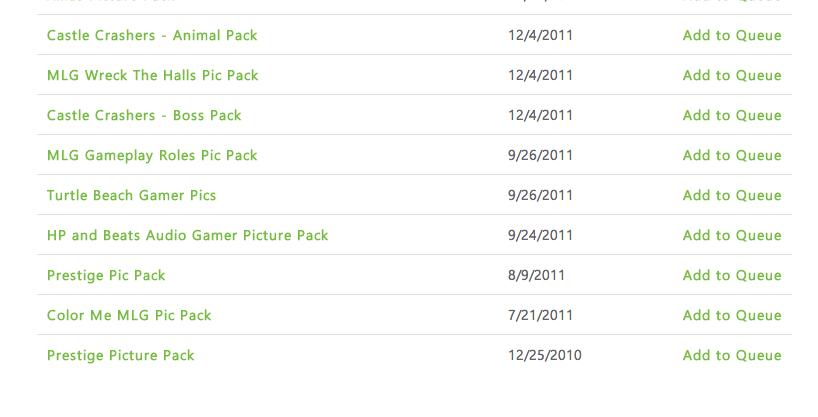Add Prestige Picture Pack to queue
Viewport: 818px width, 417px height.
tap(732, 355)
